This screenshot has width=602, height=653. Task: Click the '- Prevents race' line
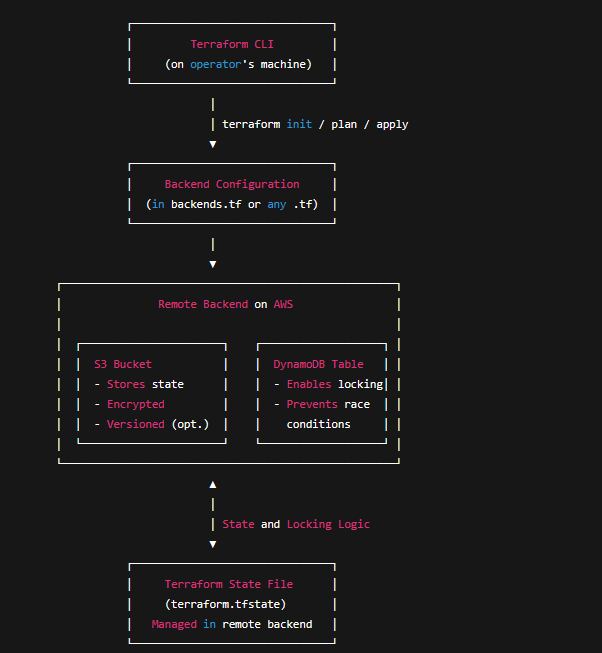[322, 404]
